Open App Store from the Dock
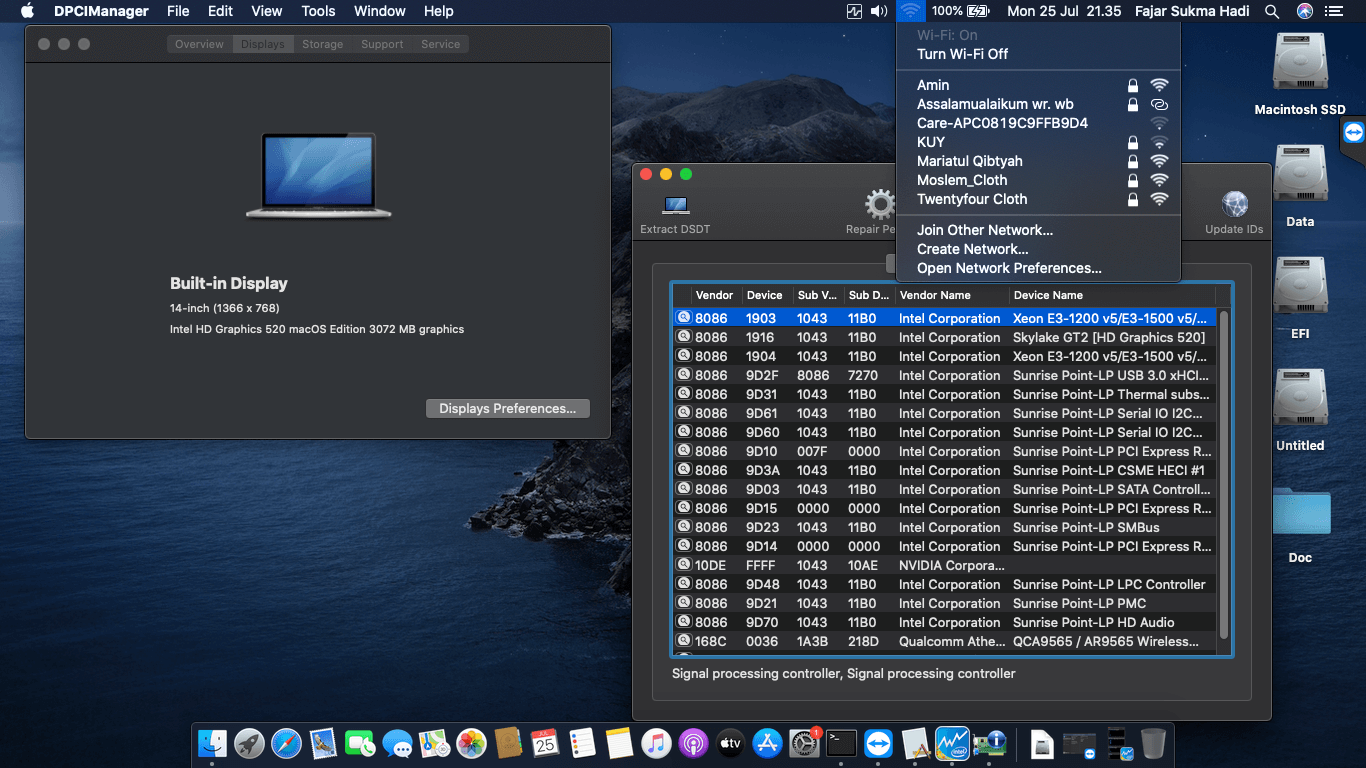This screenshot has height=768, width=1366. coord(767,743)
